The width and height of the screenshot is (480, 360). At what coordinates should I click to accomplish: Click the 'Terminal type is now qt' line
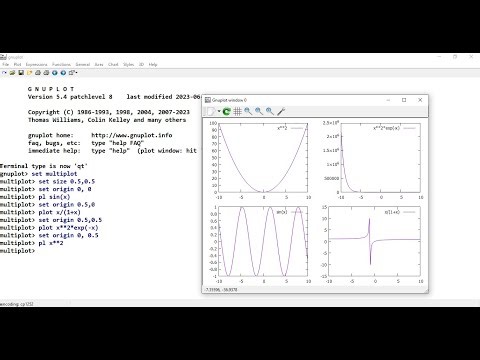click(x=44, y=166)
